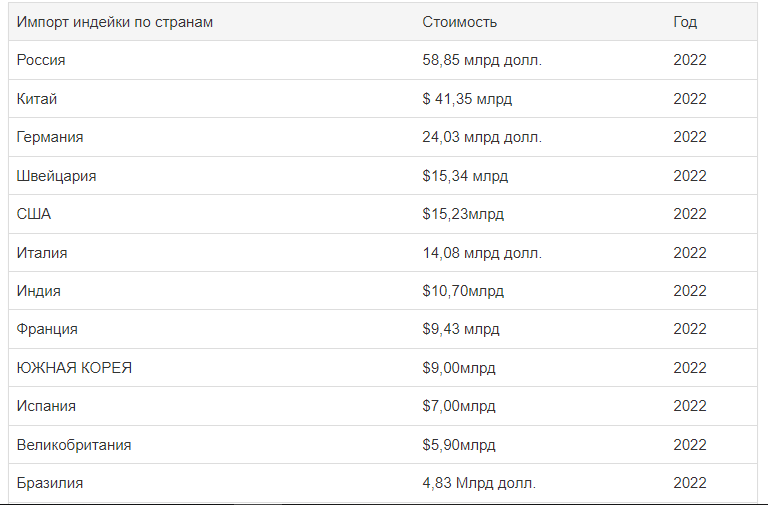Select the "$9,43 млрд" value for Франция

461,329
